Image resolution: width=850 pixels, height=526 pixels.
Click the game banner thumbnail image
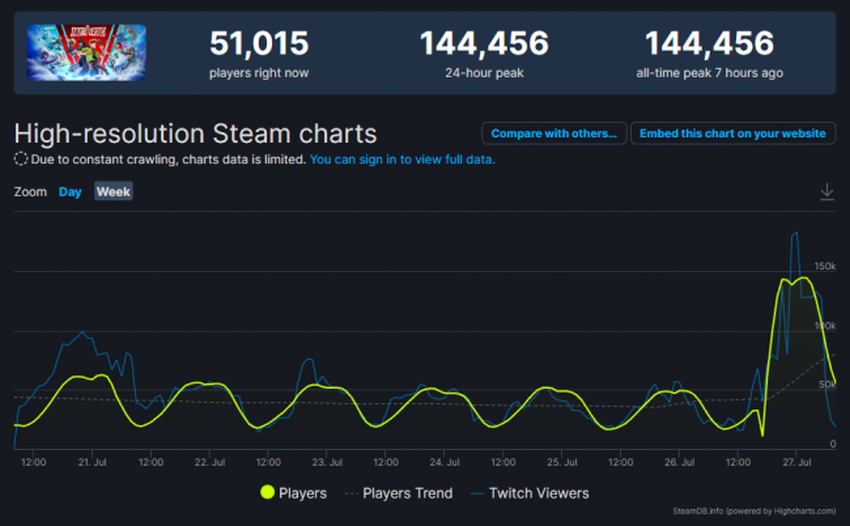pyautogui.click(x=87, y=53)
